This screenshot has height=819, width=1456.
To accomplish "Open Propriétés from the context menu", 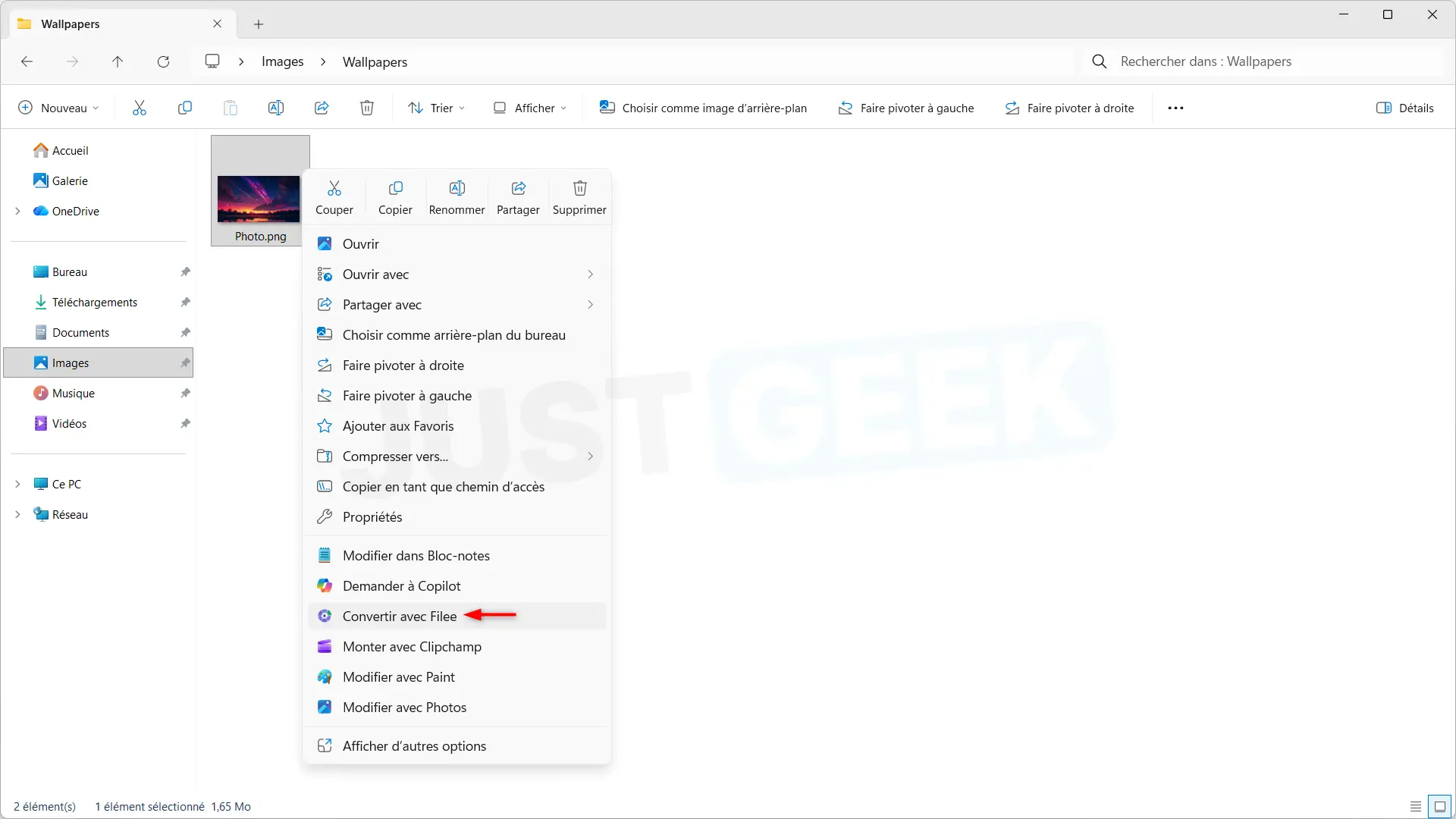I will coord(457,516).
